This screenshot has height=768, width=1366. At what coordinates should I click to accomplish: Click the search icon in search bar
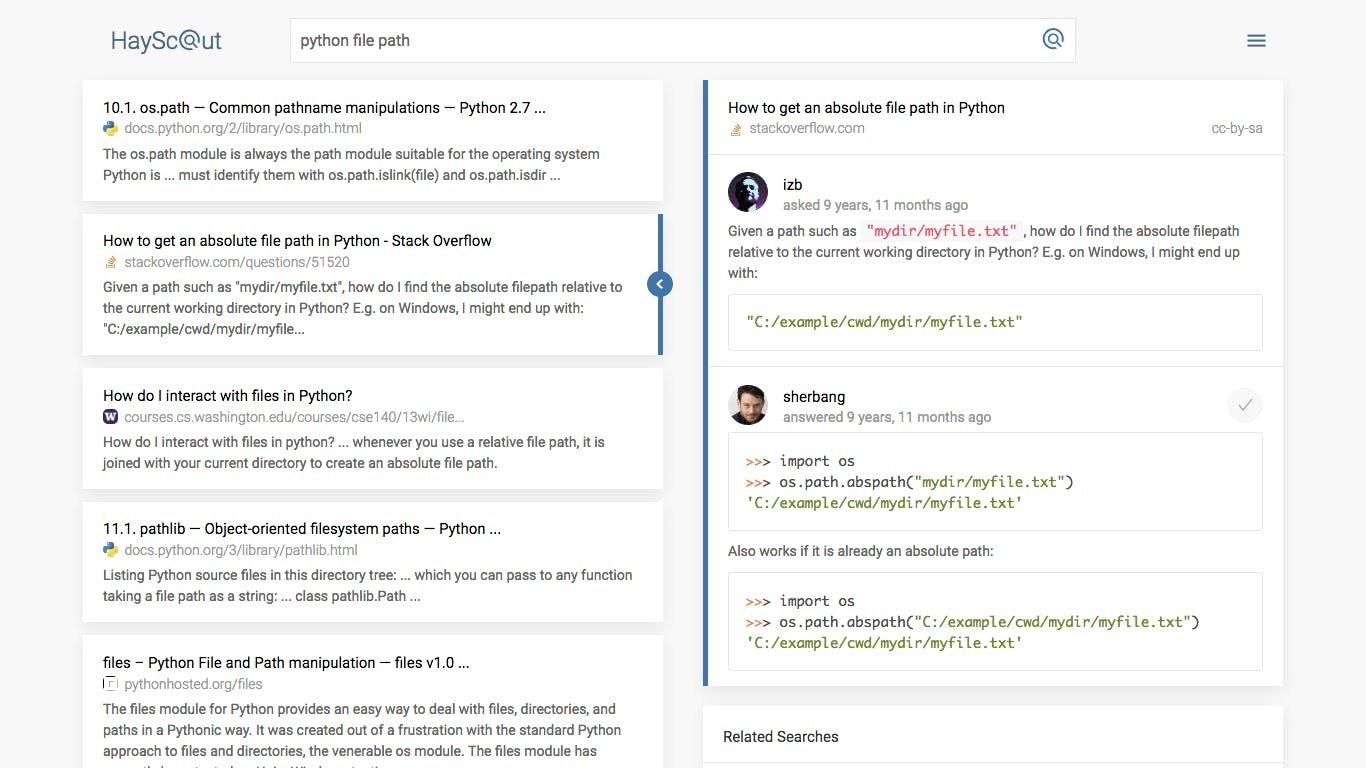(x=1053, y=40)
